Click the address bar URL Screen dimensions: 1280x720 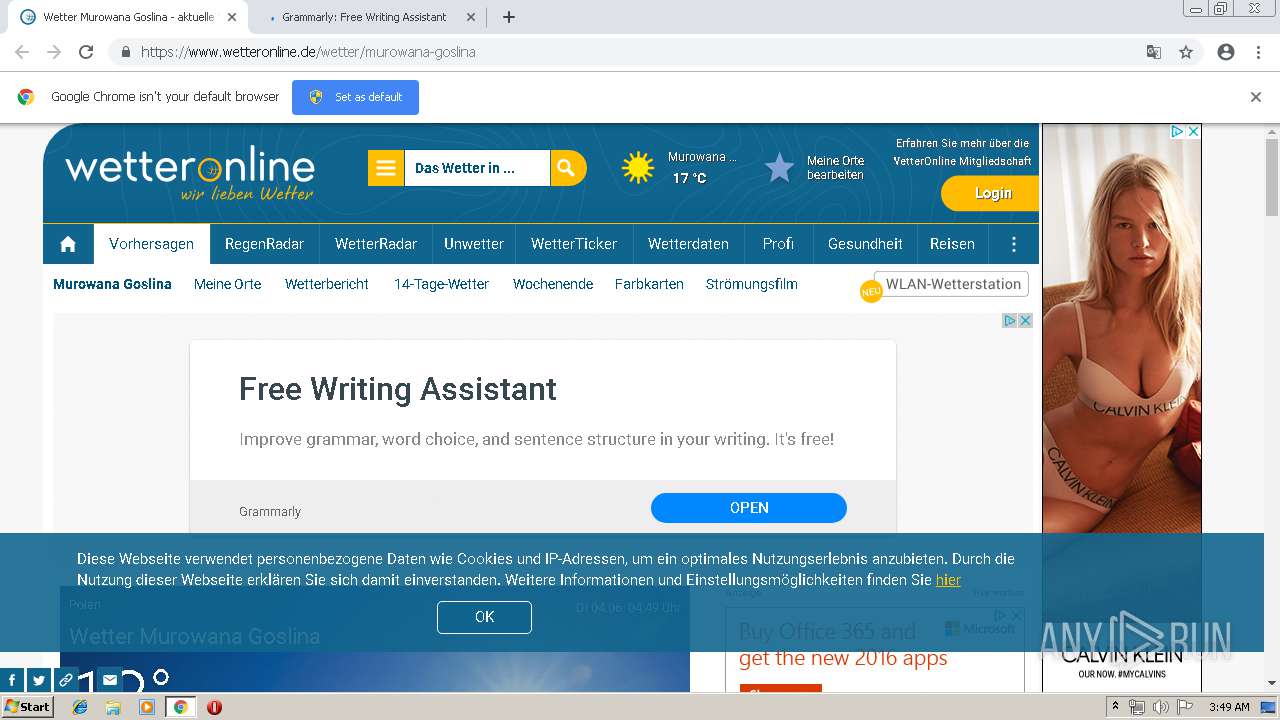point(308,52)
